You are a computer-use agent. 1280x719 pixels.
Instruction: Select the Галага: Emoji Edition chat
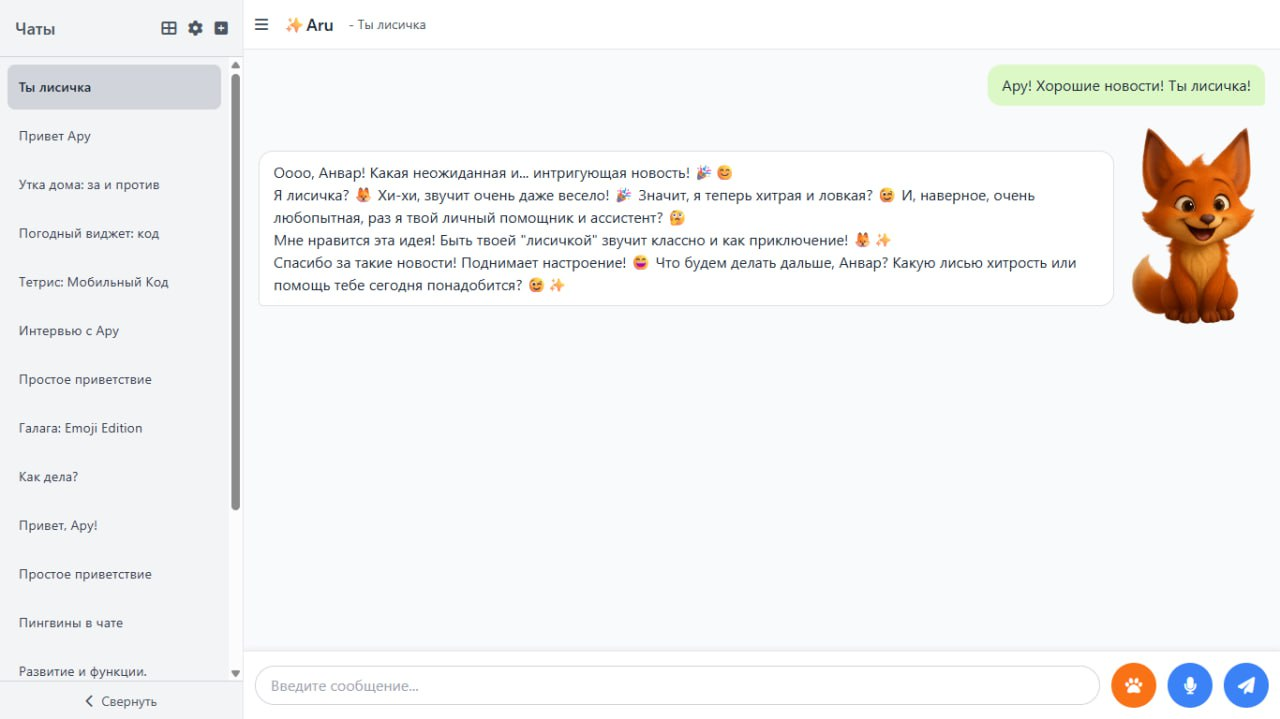pos(80,428)
